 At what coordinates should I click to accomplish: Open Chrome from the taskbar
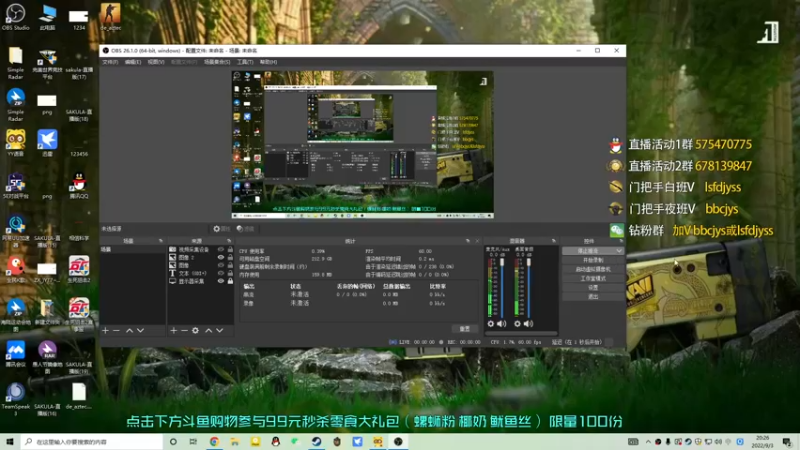(214, 441)
